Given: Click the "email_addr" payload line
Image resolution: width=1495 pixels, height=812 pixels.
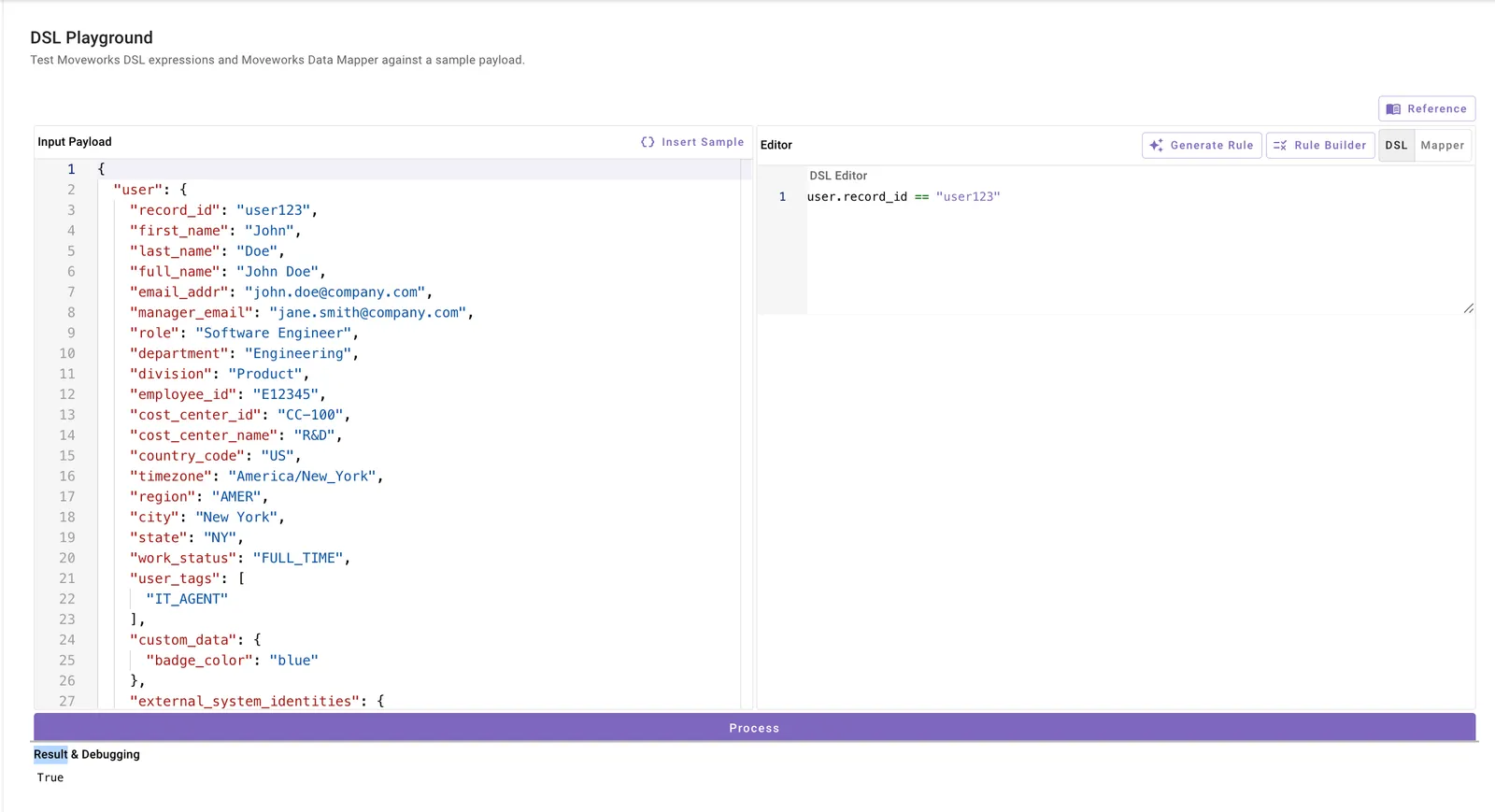Looking at the screenshot, I should click(280, 292).
